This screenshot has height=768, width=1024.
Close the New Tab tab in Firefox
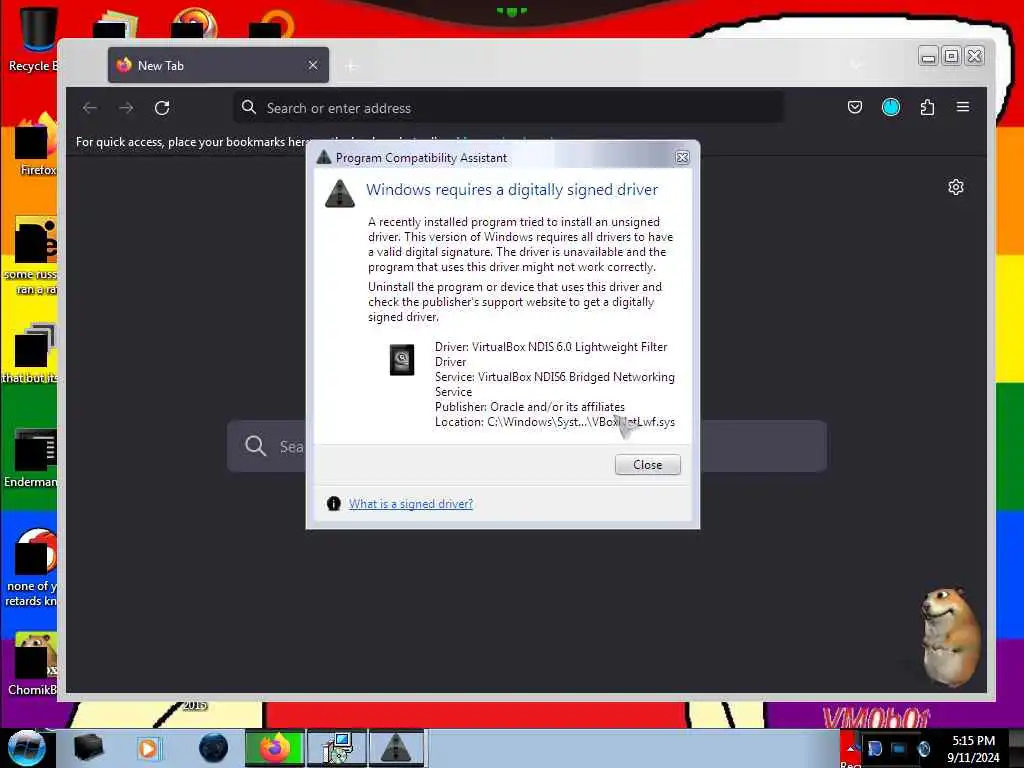313,65
